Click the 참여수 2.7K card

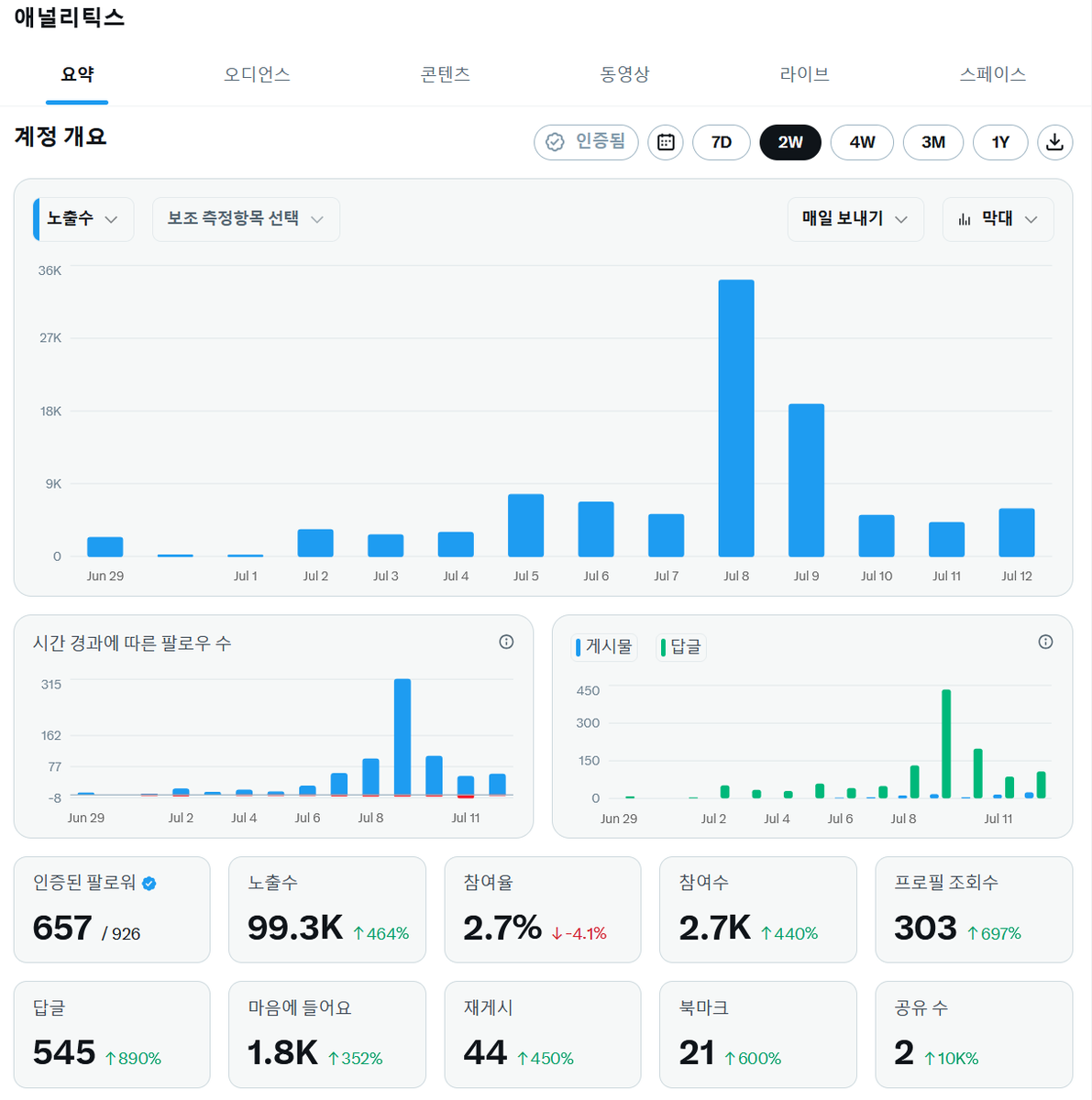(758, 909)
